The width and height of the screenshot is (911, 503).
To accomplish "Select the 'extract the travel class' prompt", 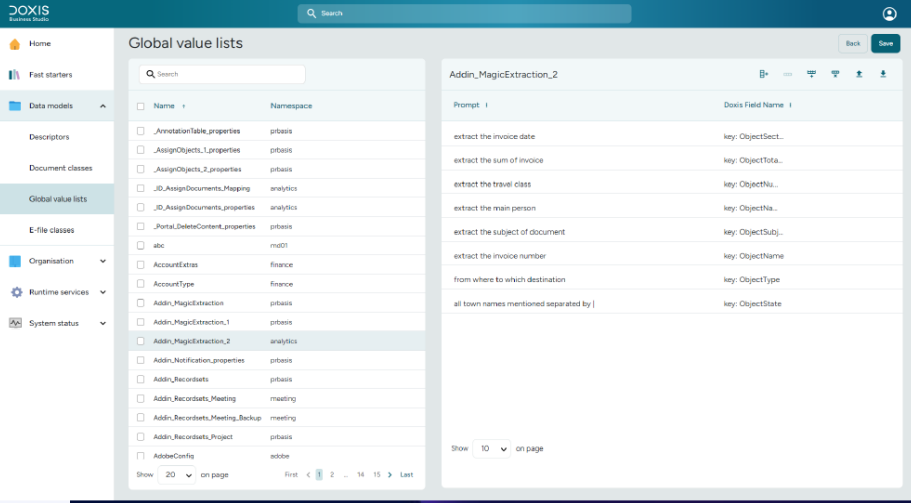I will (x=492, y=184).
